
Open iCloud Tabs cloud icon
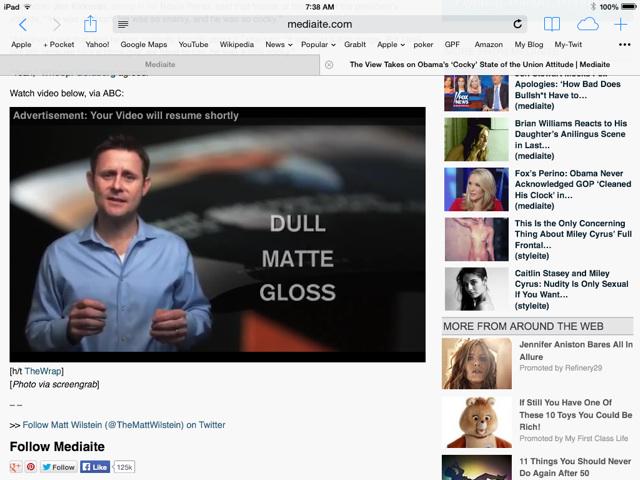(x=587, y=24)
